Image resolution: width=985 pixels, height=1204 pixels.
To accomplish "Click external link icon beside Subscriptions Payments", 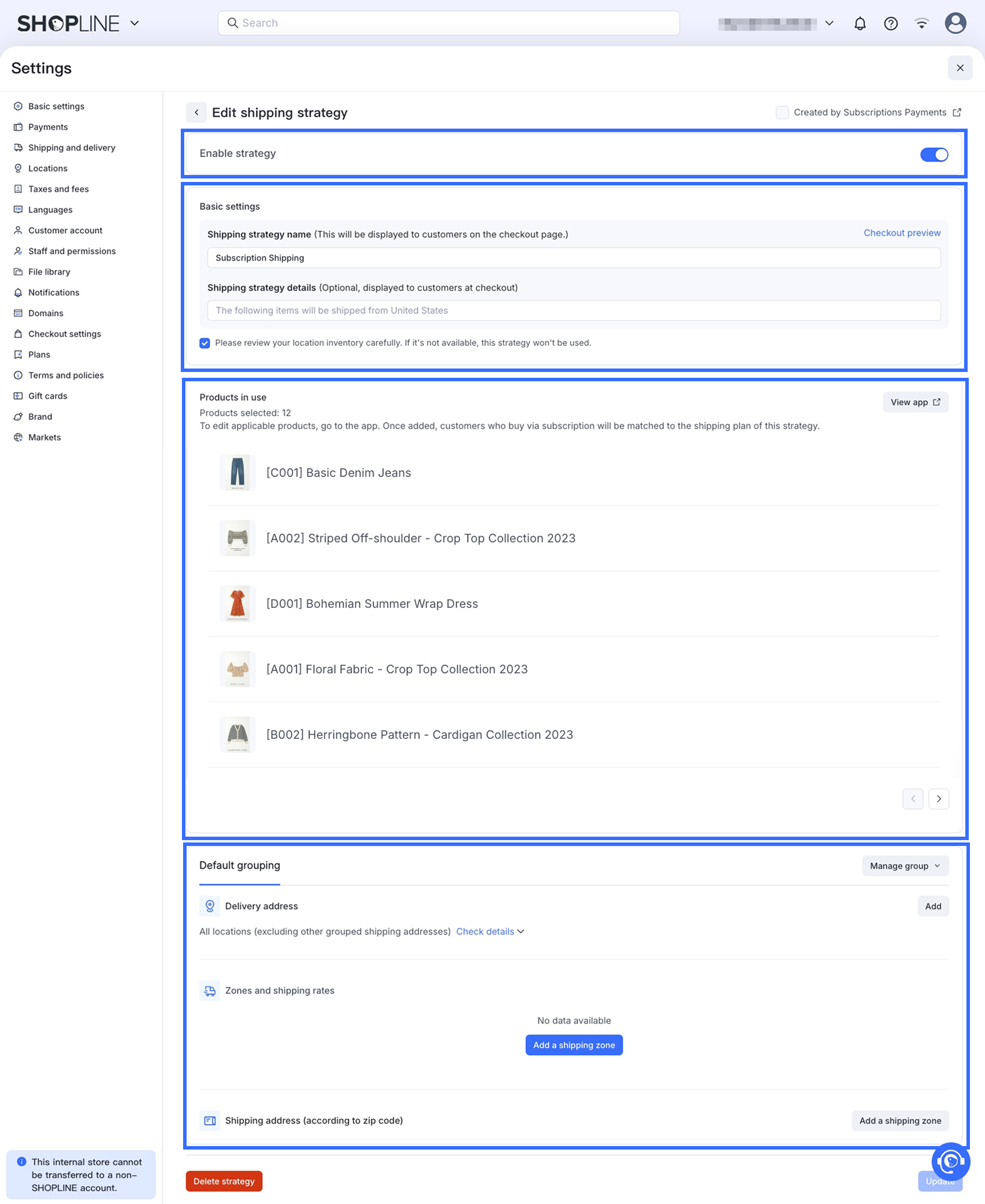I will pyautogui.click(x=957, y=112).
